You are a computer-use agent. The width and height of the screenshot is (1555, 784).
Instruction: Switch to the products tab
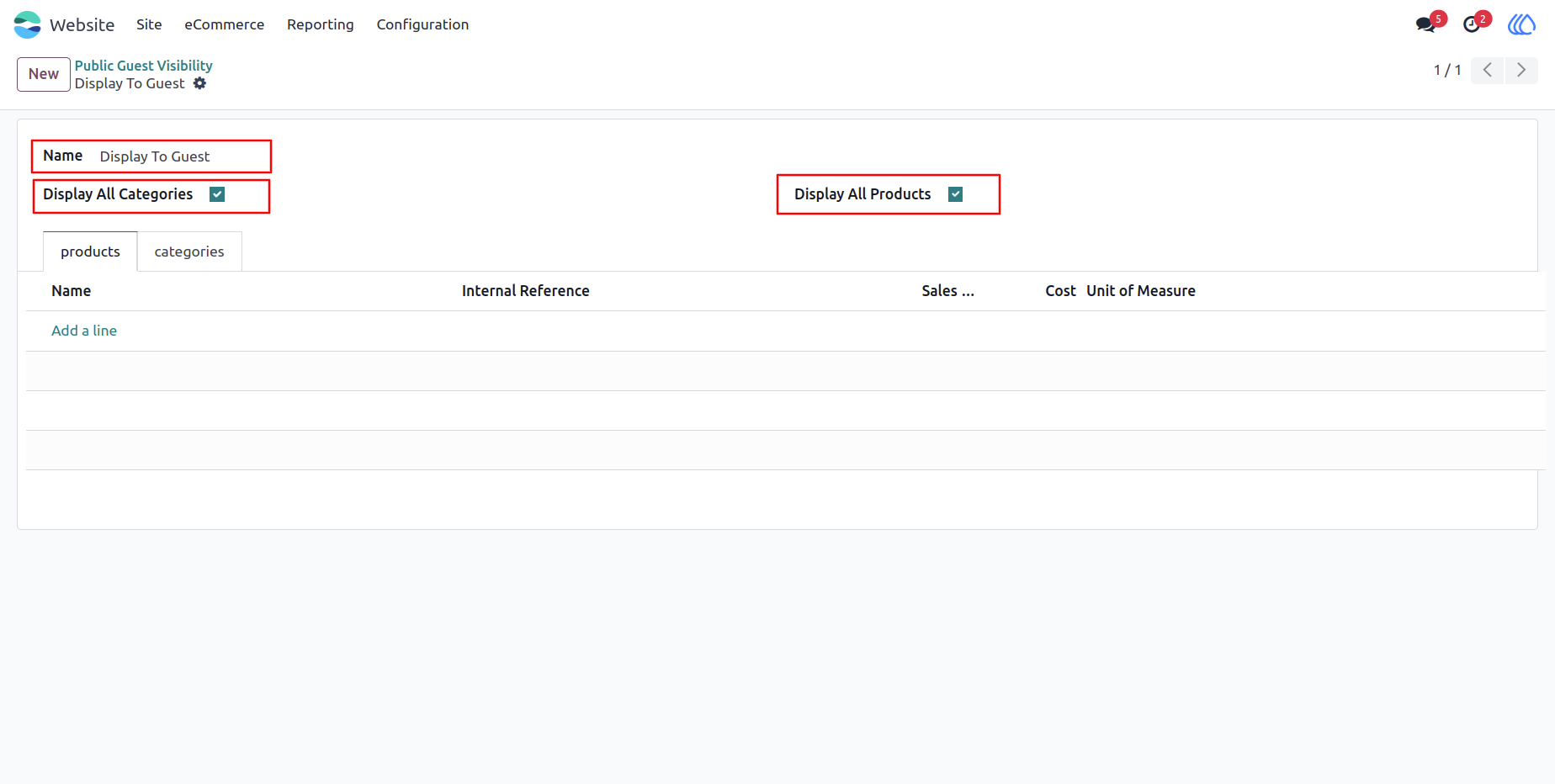point(90,252)
